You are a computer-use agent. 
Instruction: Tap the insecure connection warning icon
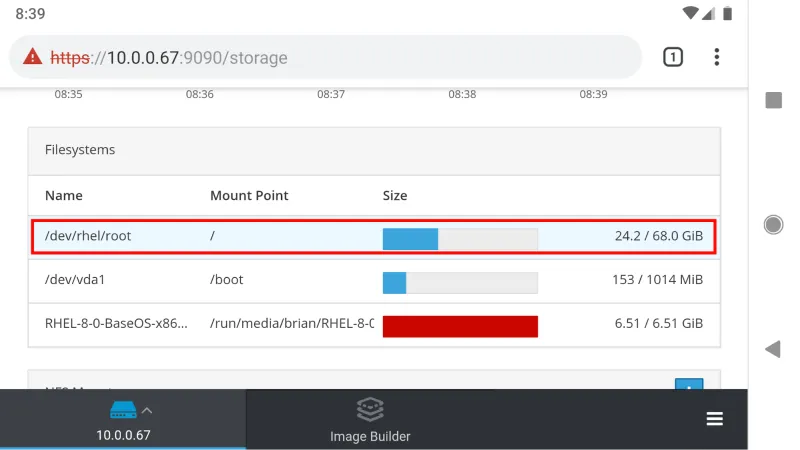click(33, 57)
